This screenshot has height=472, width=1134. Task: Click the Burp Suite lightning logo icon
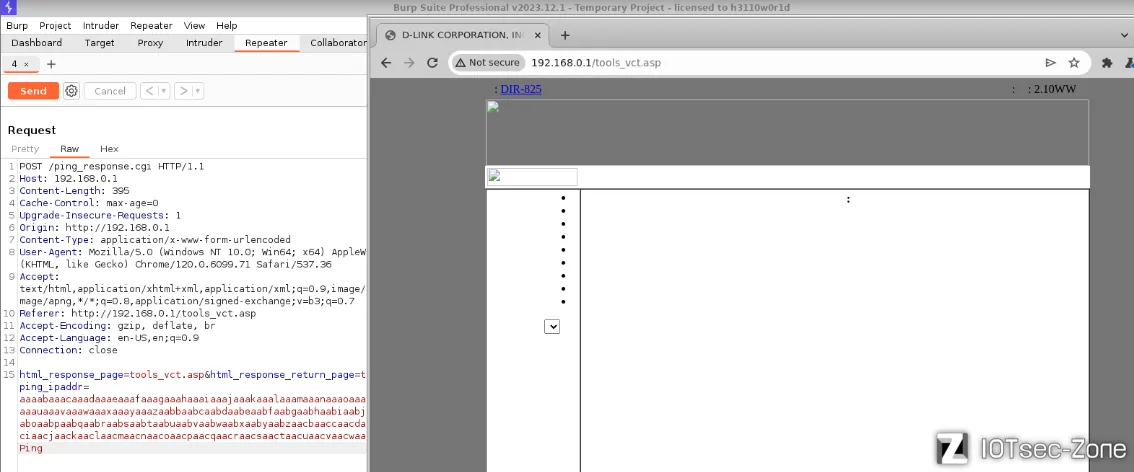coord(9,7)
